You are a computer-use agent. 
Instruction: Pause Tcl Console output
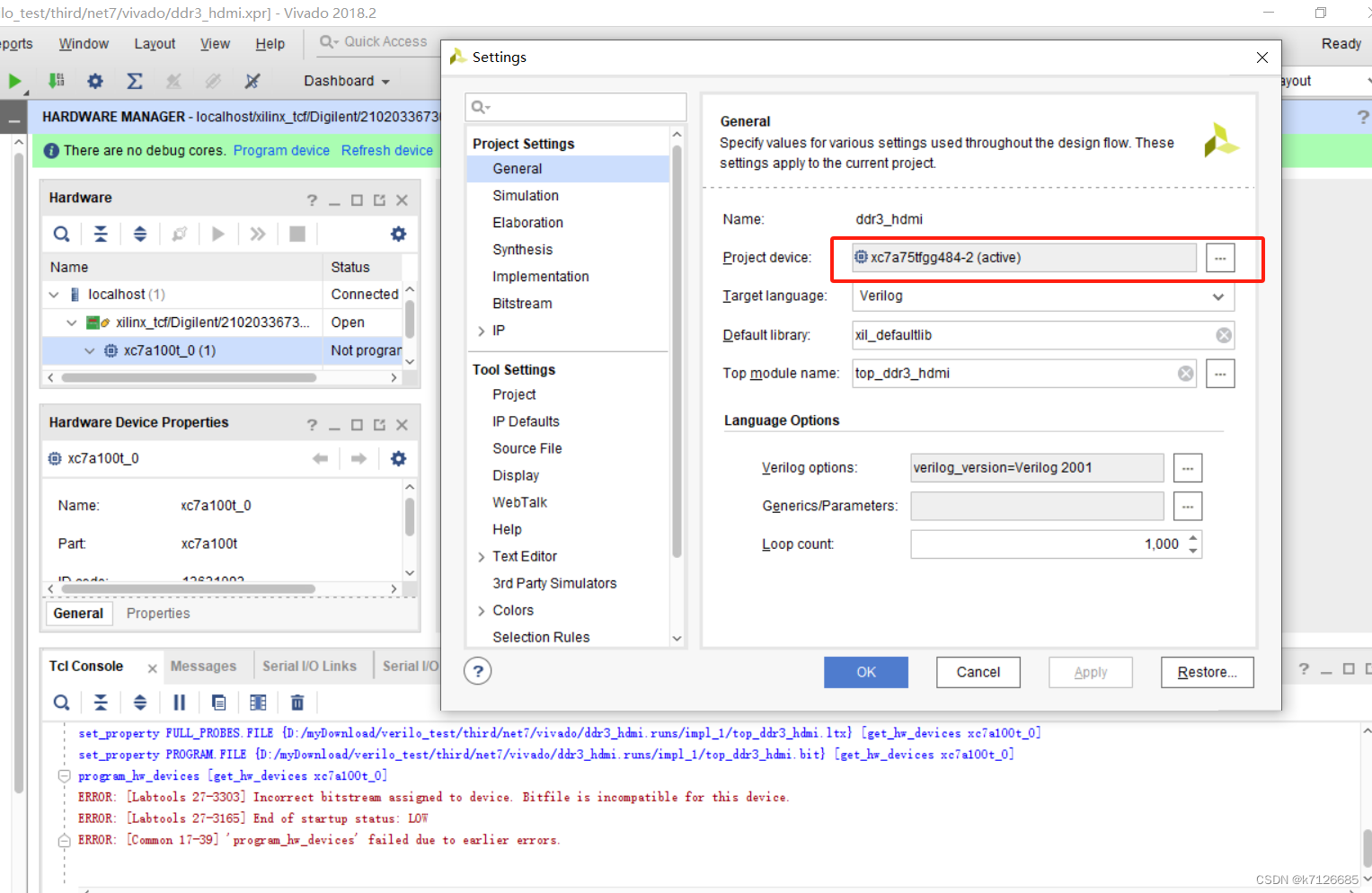(x=179, y=703)
